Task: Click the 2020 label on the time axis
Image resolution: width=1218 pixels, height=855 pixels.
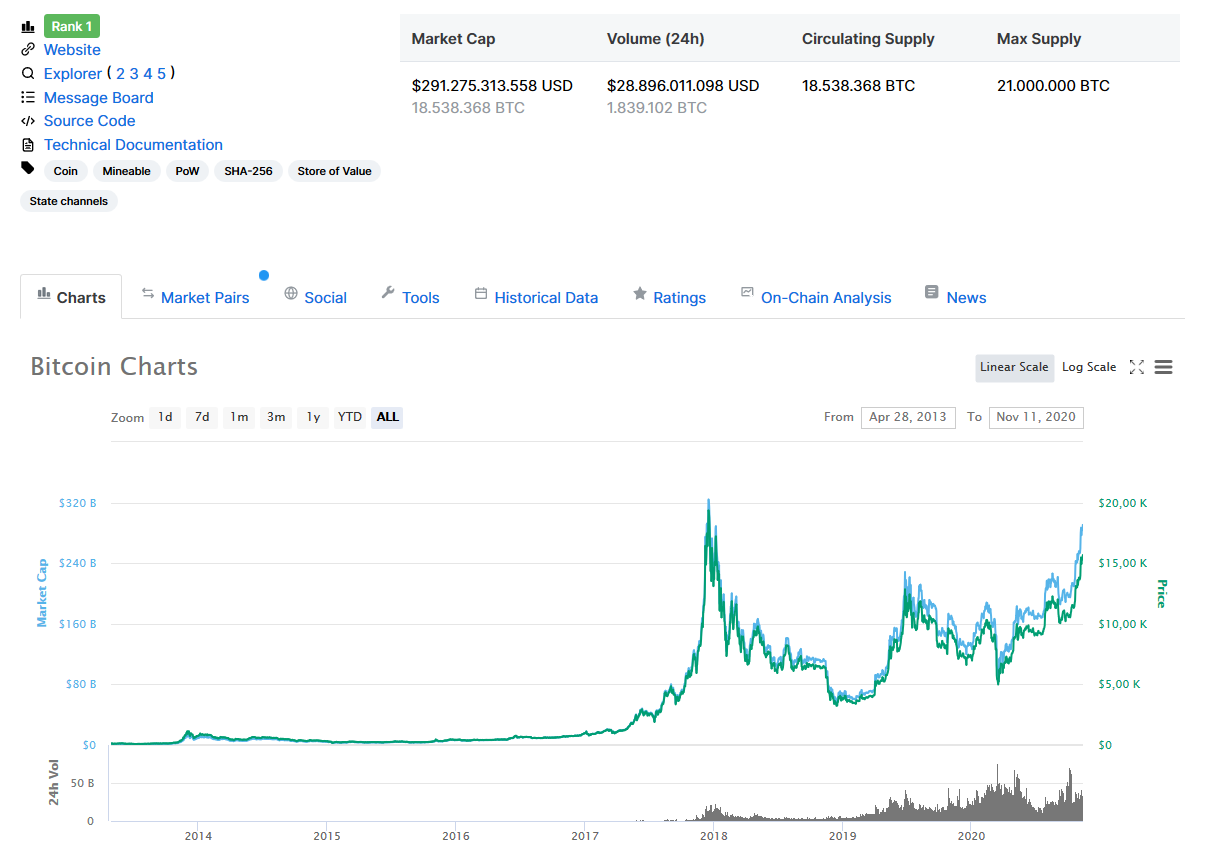Action: point(971,835)
